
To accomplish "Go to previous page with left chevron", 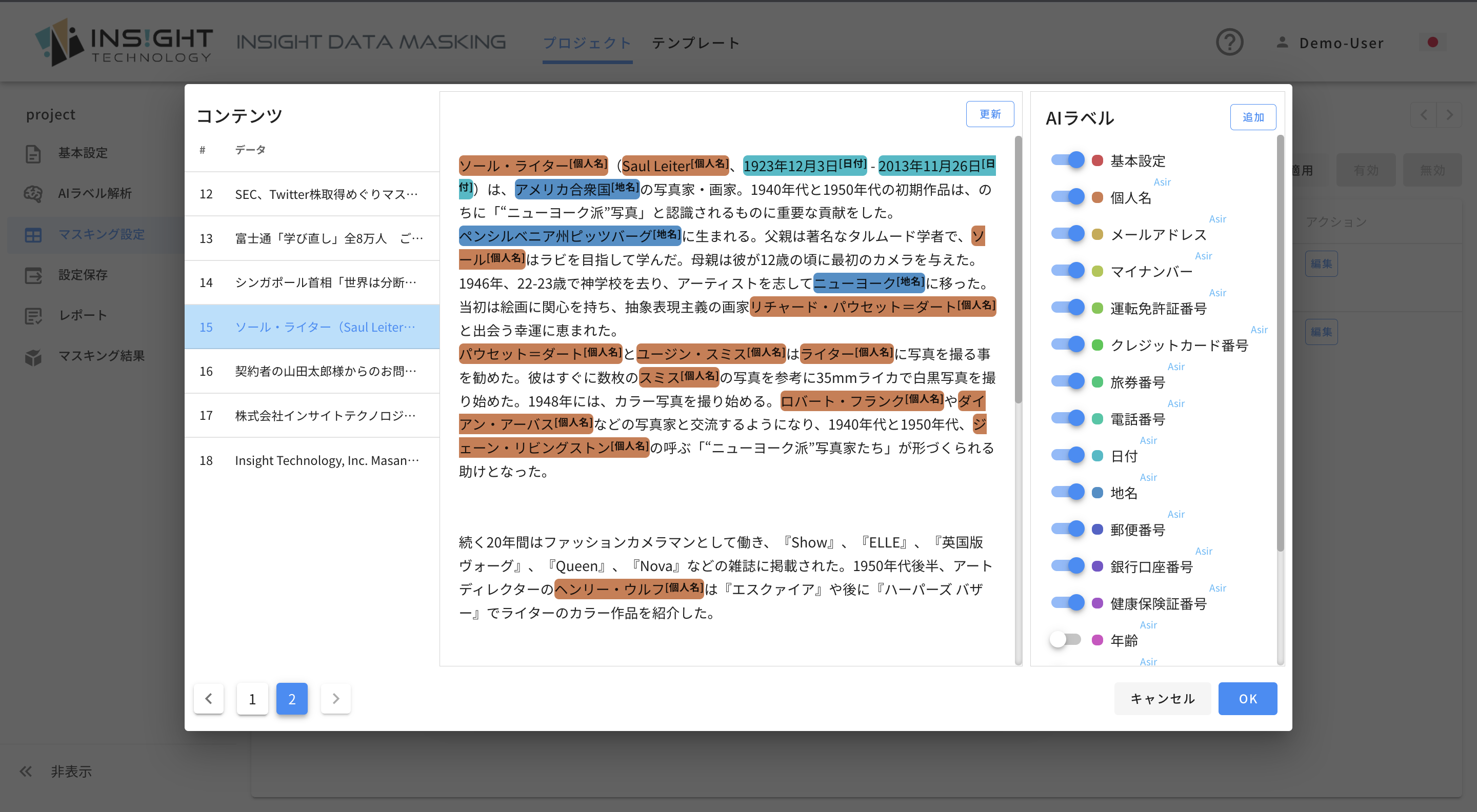I will (x=209, y=699).
